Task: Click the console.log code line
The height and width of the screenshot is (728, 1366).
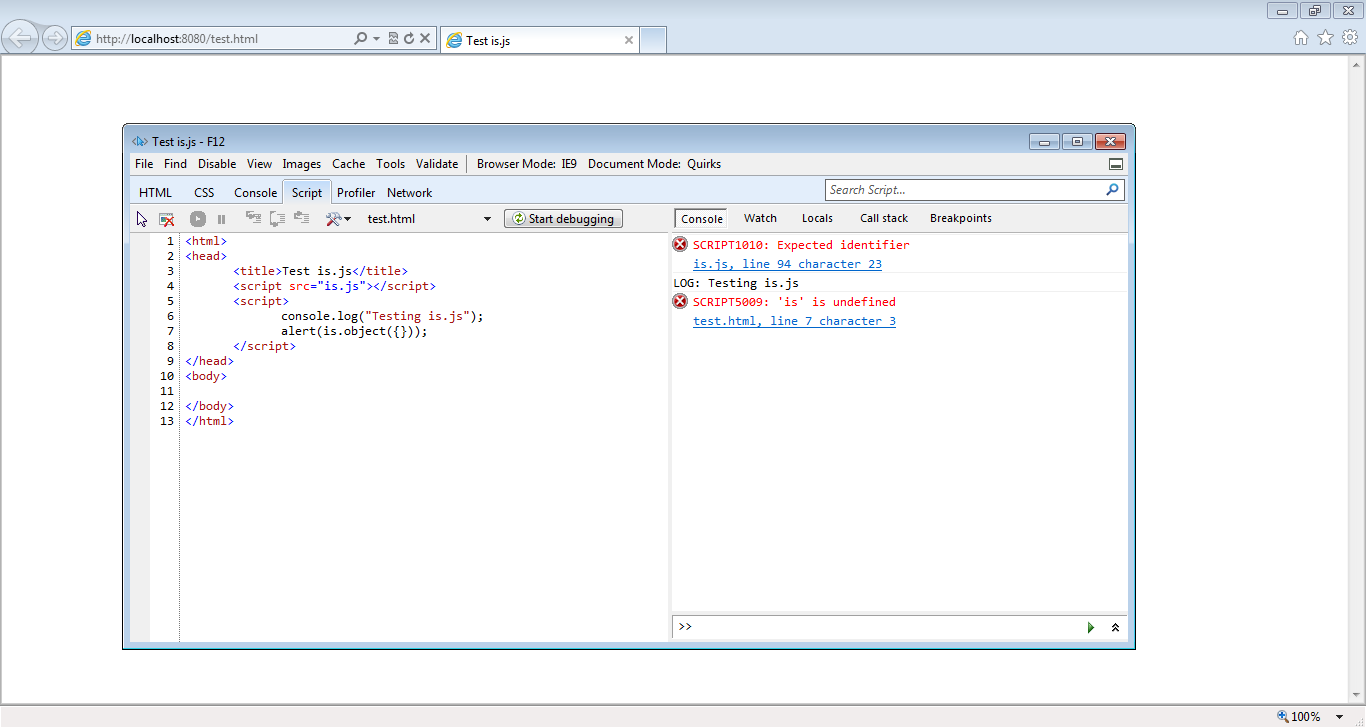Action: [382, 316]
